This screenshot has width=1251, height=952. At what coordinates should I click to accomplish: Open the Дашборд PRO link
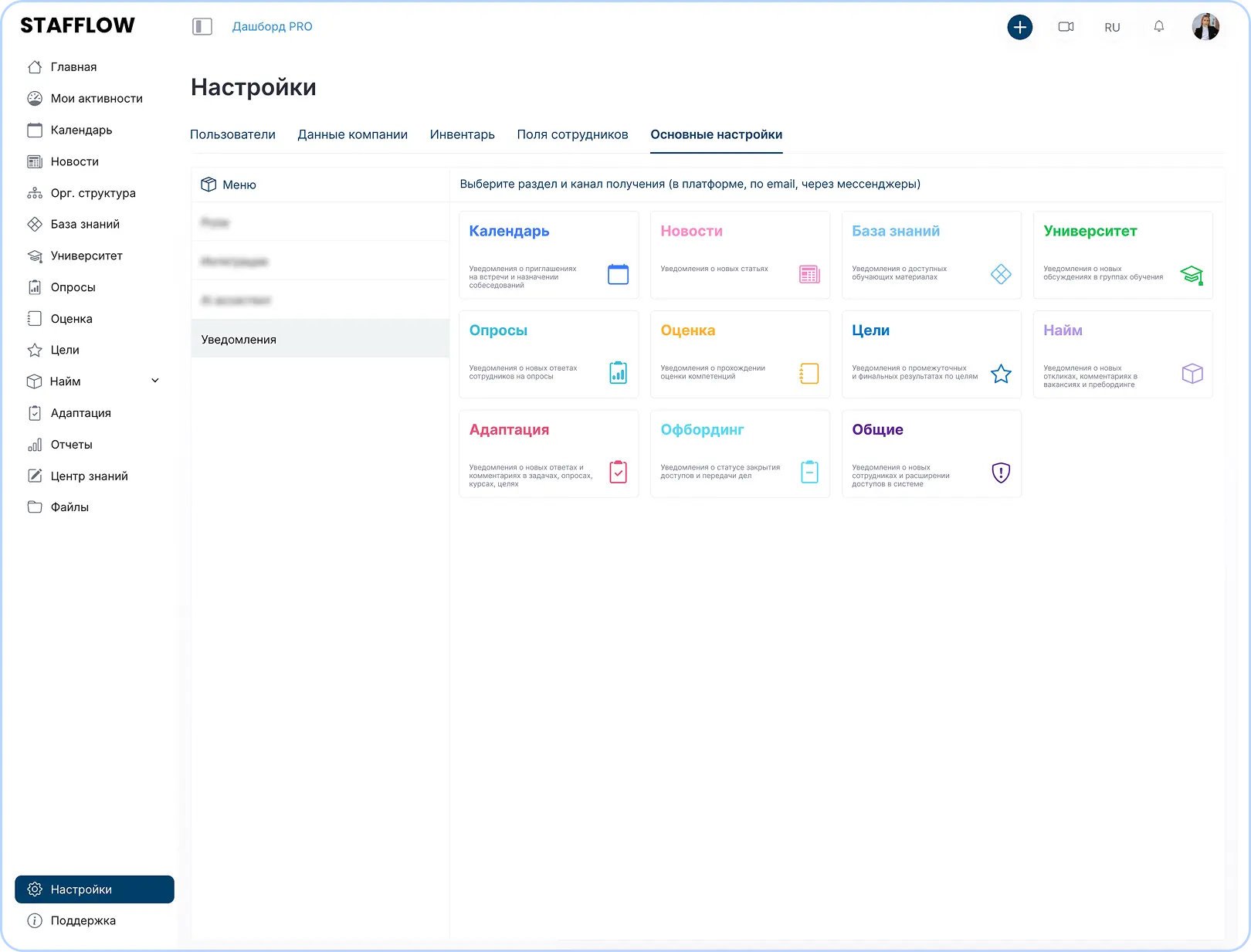pyautogui.click(x=272, y=27)
